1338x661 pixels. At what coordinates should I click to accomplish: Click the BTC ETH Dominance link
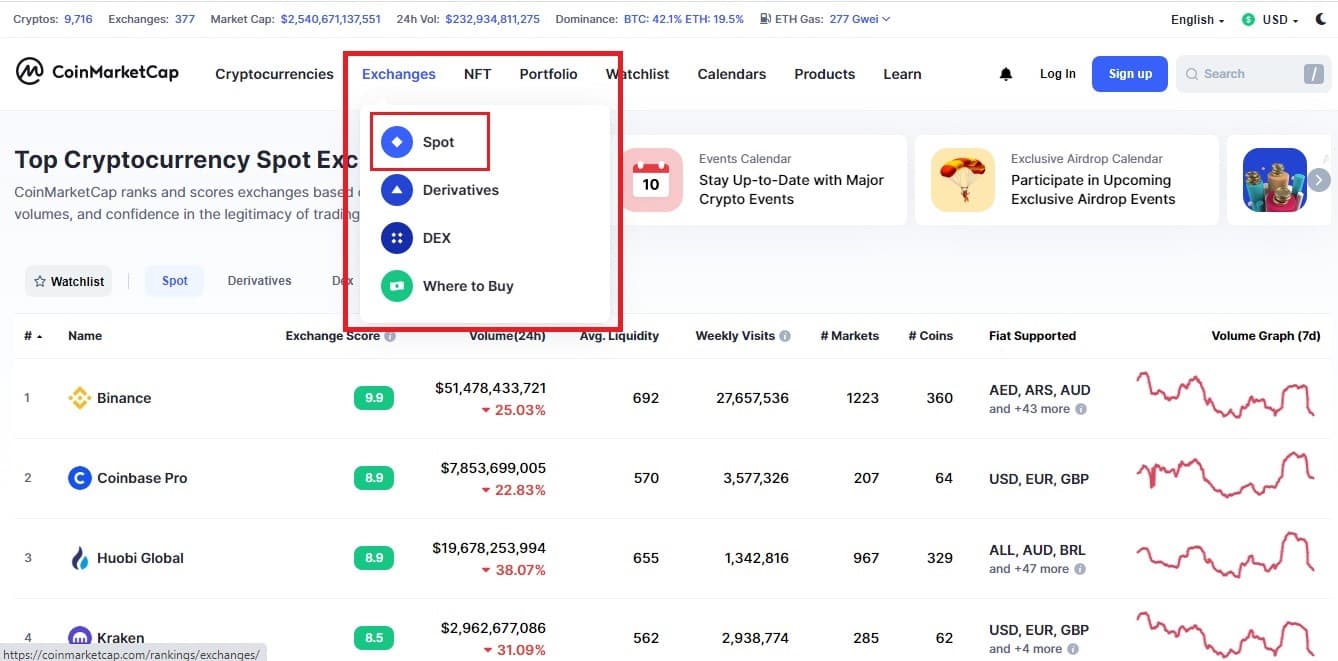(x=684, y=19)
